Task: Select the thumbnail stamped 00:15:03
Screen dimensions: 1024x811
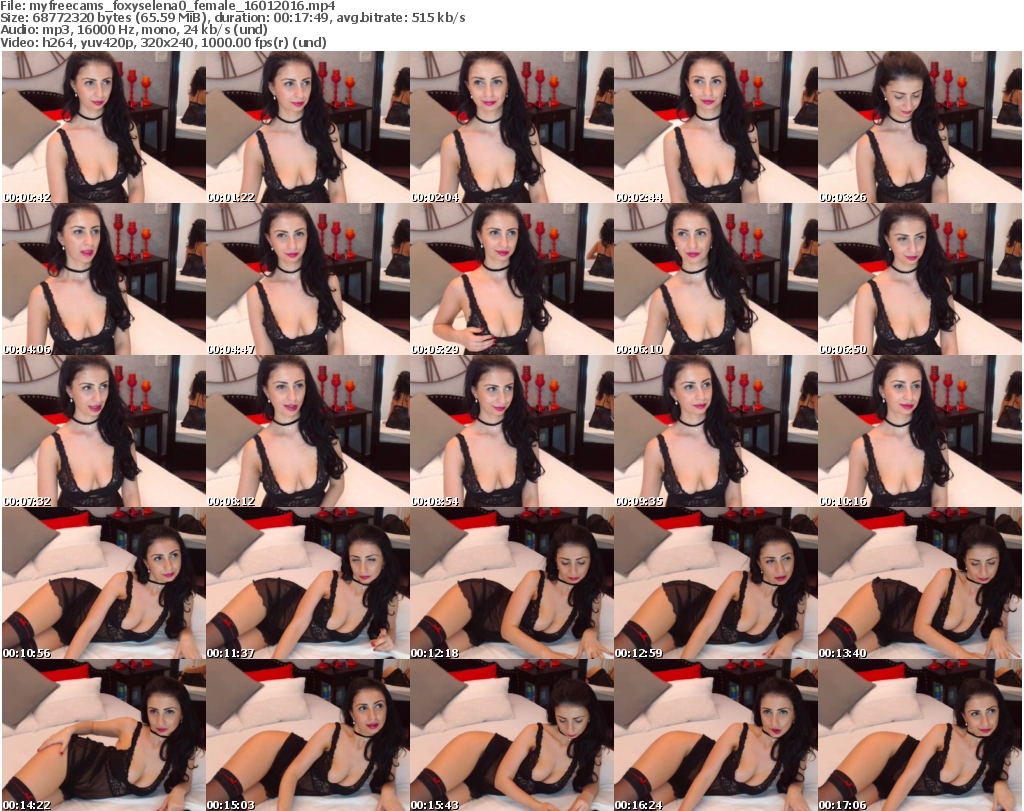Action: click(x=308, y=735)
